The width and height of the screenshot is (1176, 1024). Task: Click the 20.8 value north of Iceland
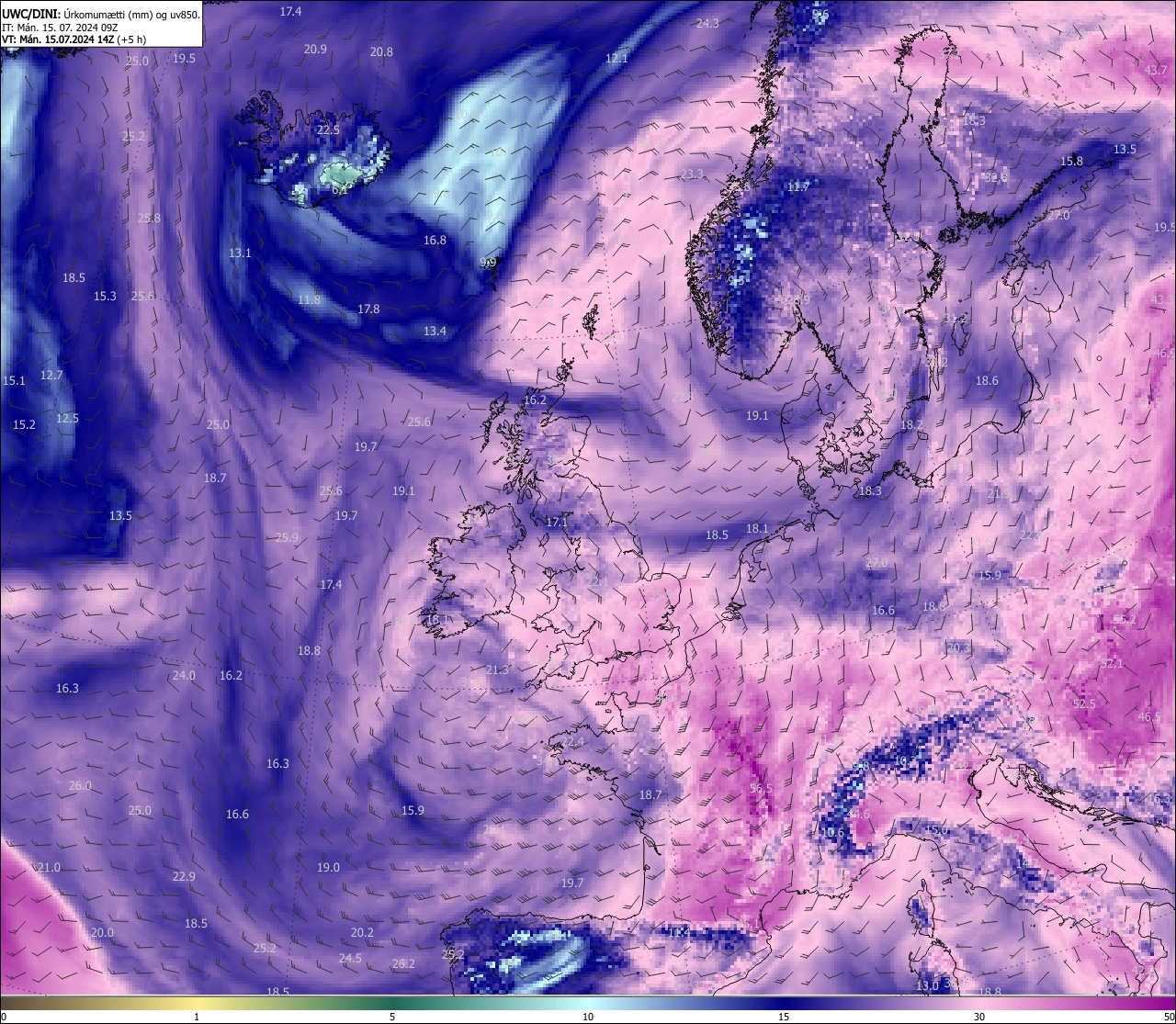[381, 51]
